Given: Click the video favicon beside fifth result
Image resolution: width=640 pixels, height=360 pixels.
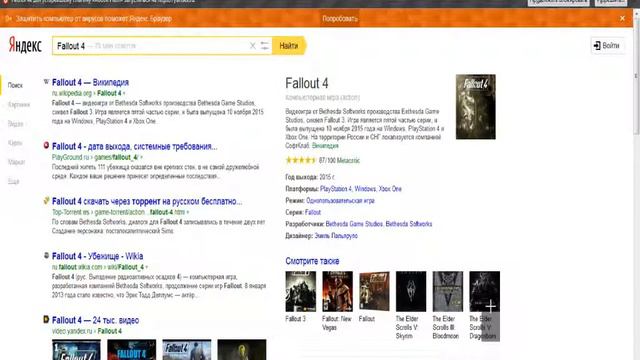Looking at the screenshot, I should coord(46,319).
